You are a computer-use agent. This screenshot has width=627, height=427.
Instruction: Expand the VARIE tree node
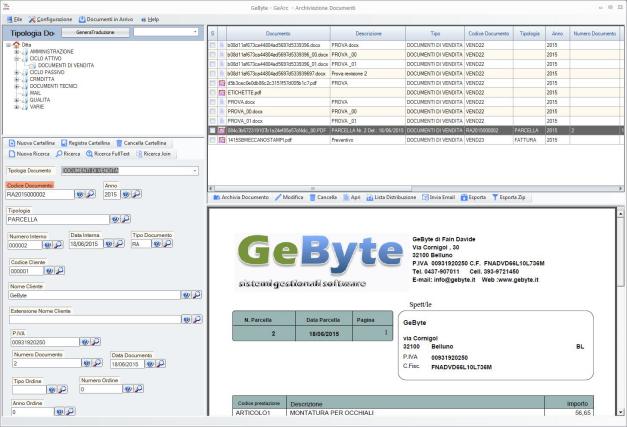tap(16, 107)
